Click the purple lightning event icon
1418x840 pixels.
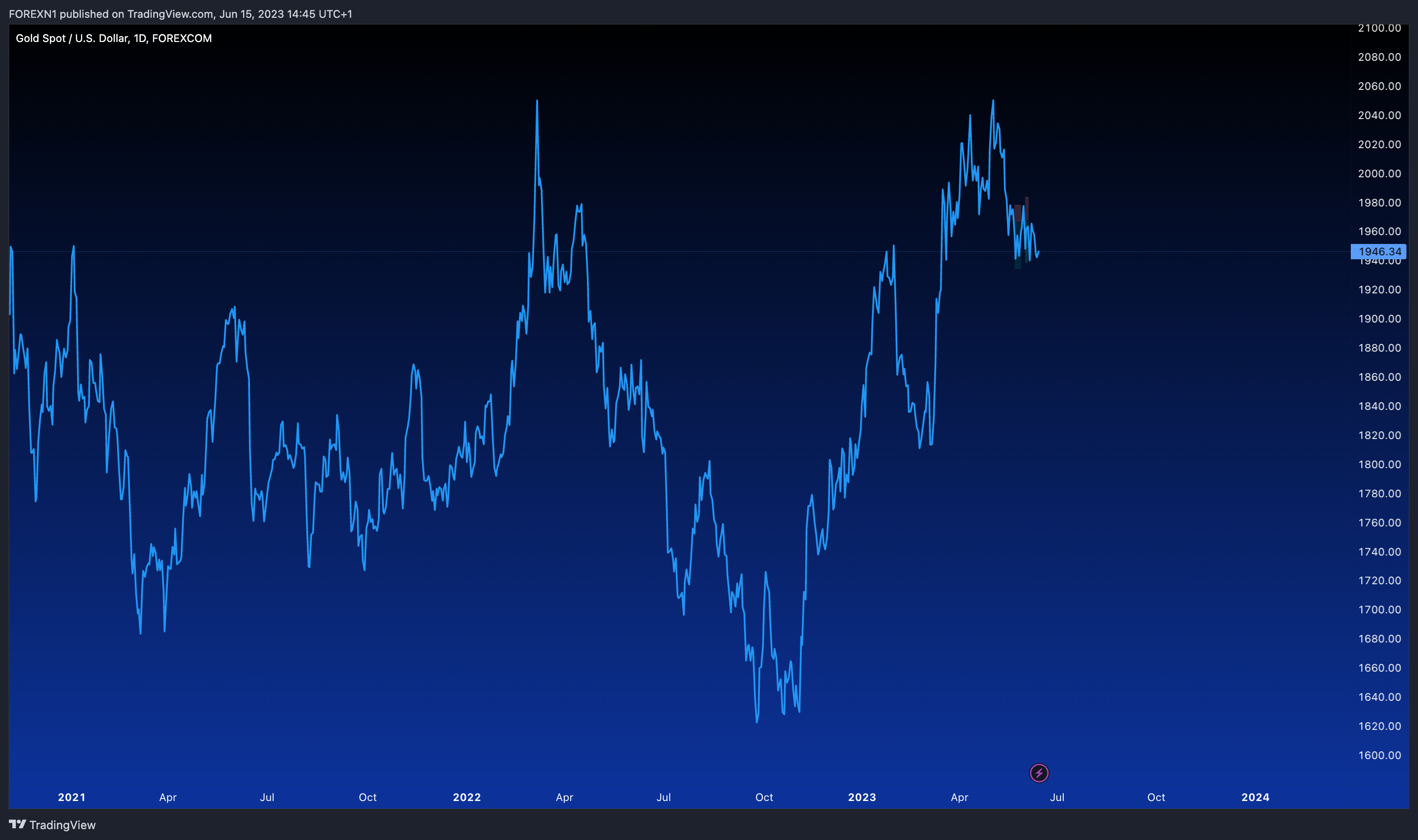[1039, 773]
